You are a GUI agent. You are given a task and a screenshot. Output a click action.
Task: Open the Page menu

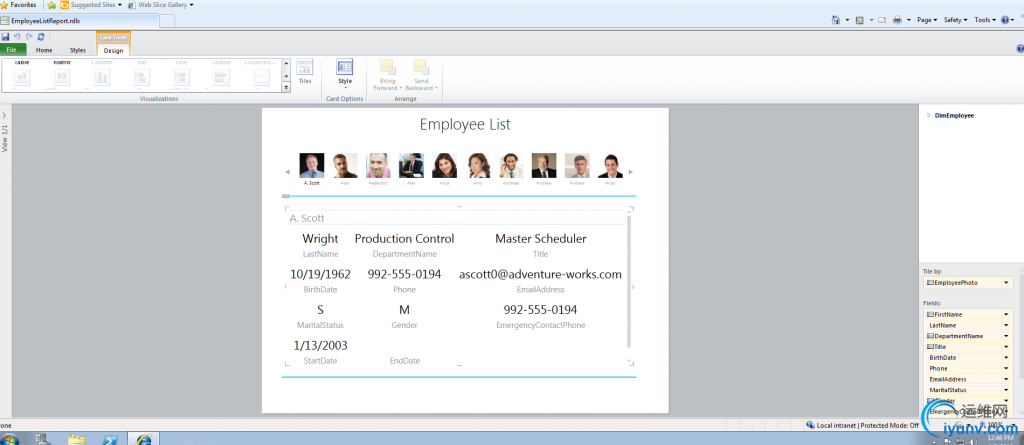point(927,20)
